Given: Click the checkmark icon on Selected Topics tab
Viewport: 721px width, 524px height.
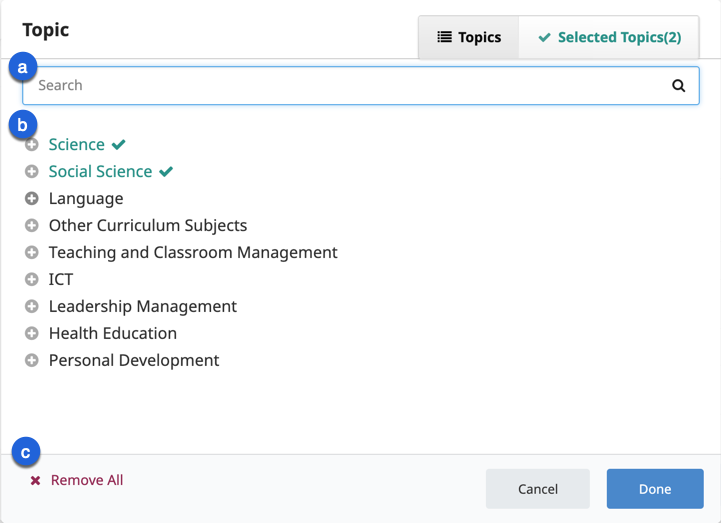Looking at the screenshot, I should (x=544, y=38).
